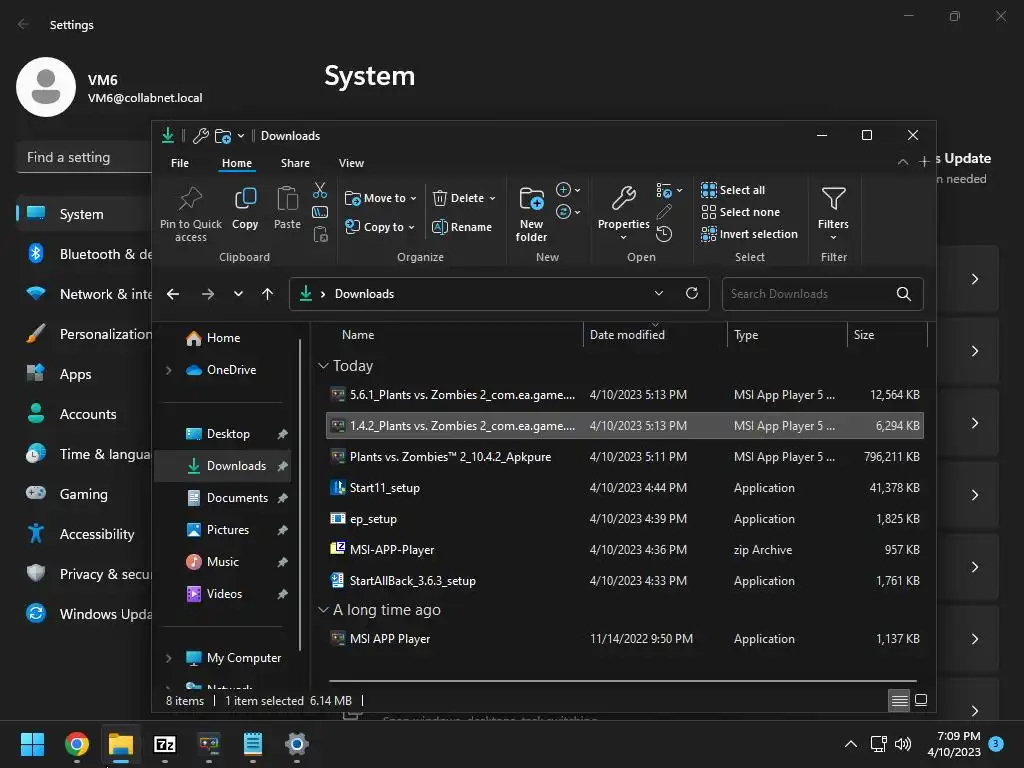
Task: Open Google Chrome from the taskbar
Action: click(77, 744)
